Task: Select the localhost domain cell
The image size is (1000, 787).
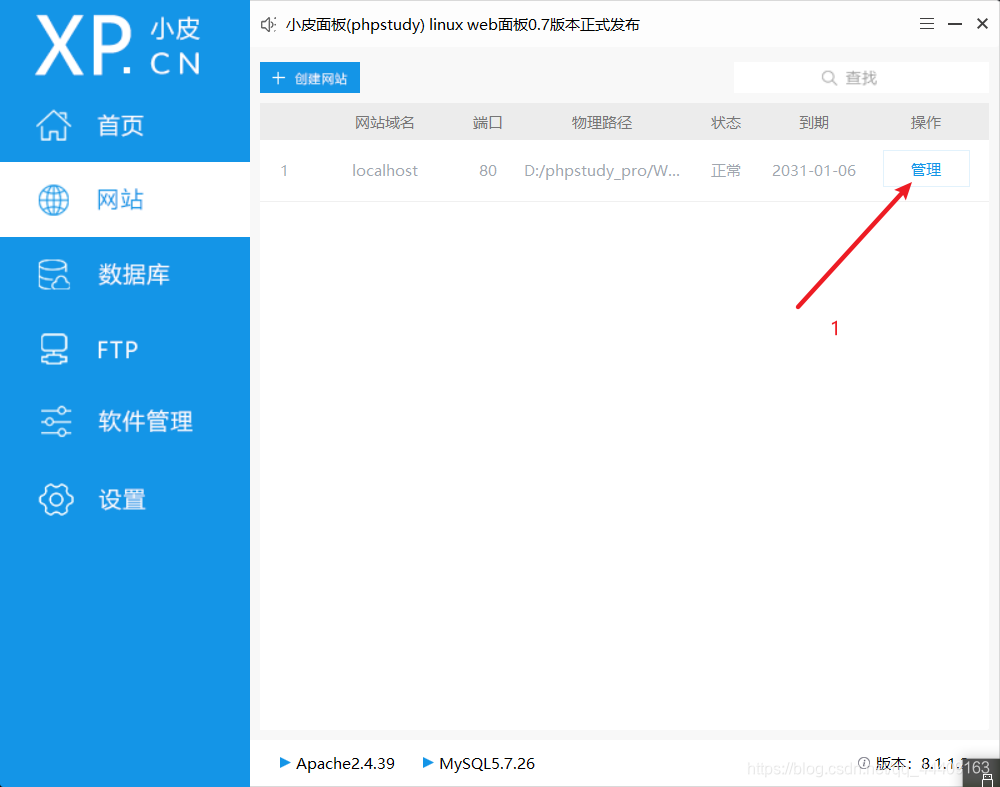Action: point(385,170)
